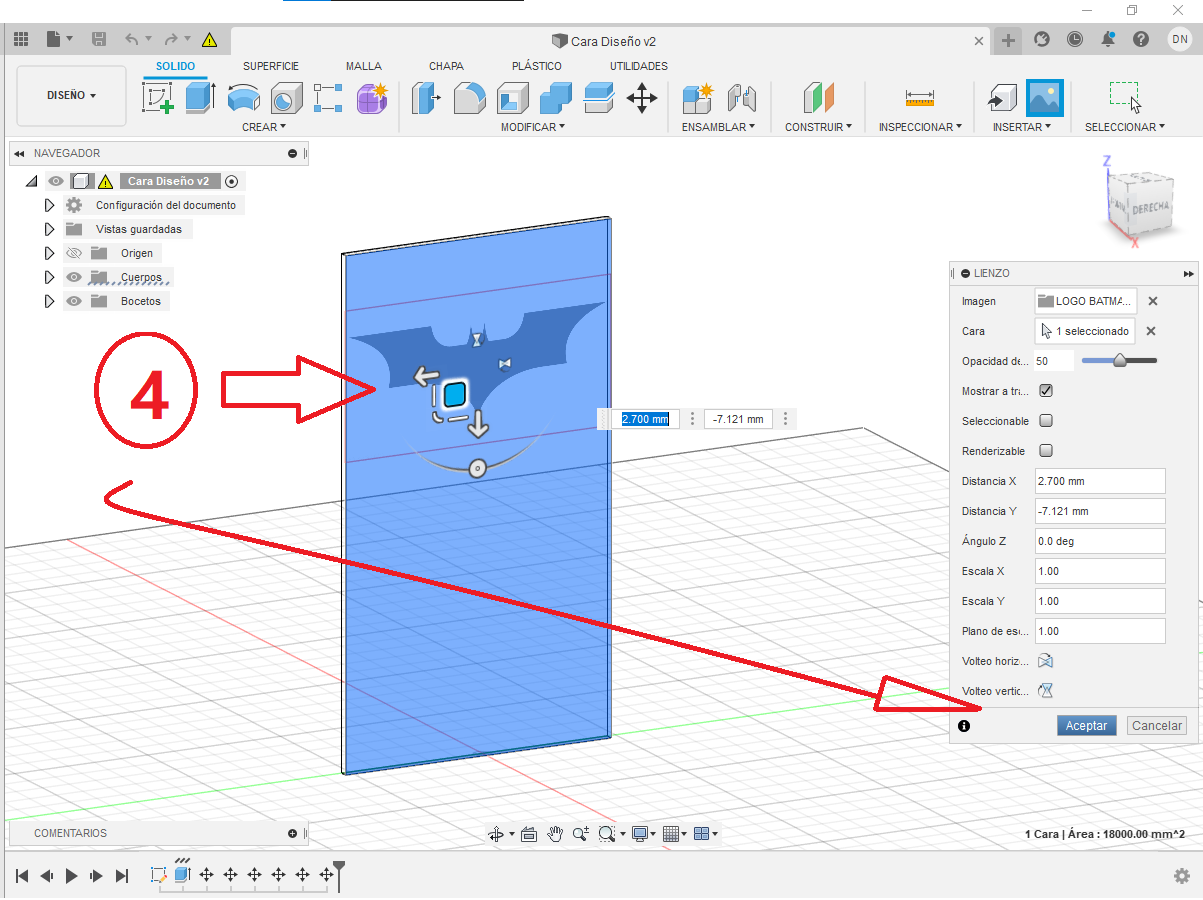Image resolution: width=1203 pixels, height=900 pixels.
Task: Click the vertical flip icon
Action: pyautogui.click(x=1045, y=691)
